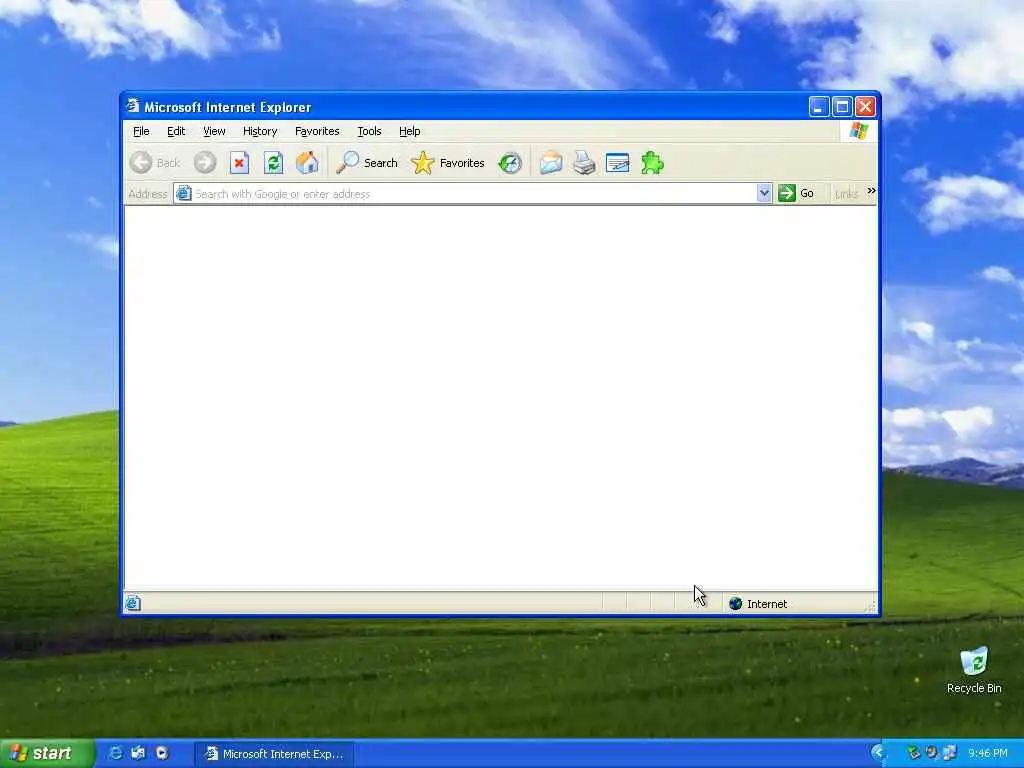Click the media player Quick Launch icon
This screenshot has height=768, width=1024.
(162, 754)
